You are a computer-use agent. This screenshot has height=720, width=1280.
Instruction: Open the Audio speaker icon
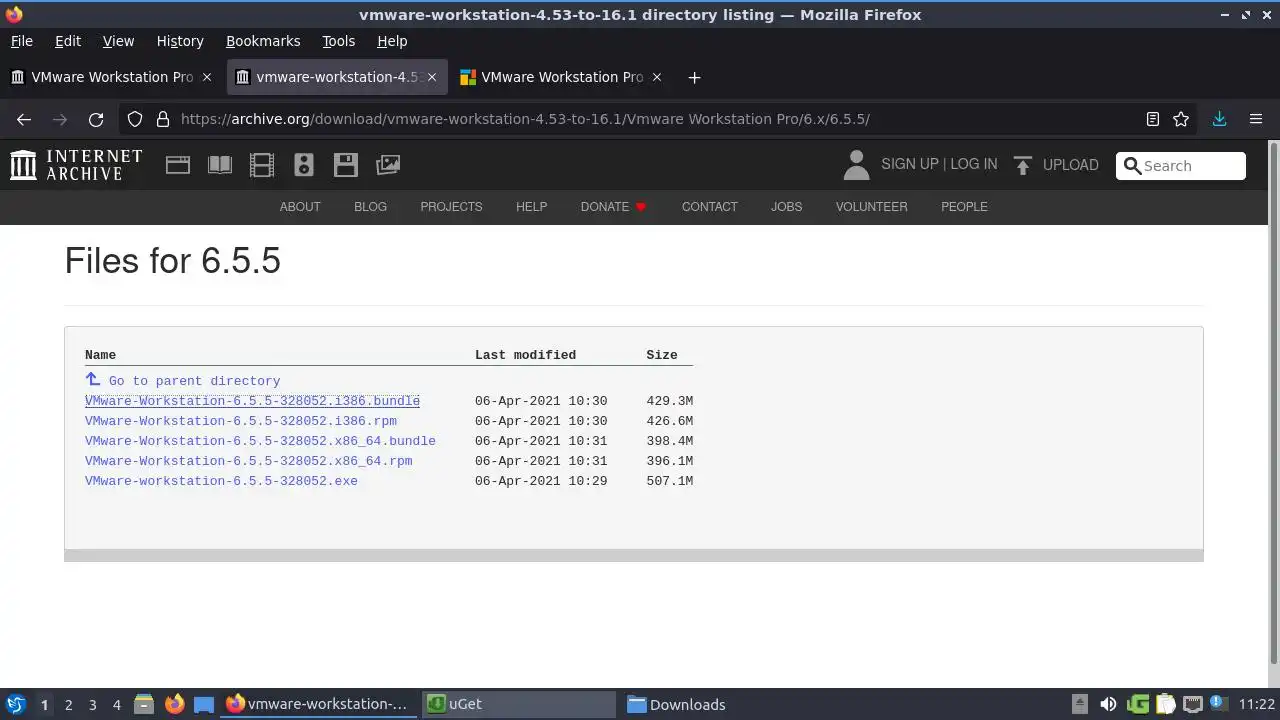304,165
